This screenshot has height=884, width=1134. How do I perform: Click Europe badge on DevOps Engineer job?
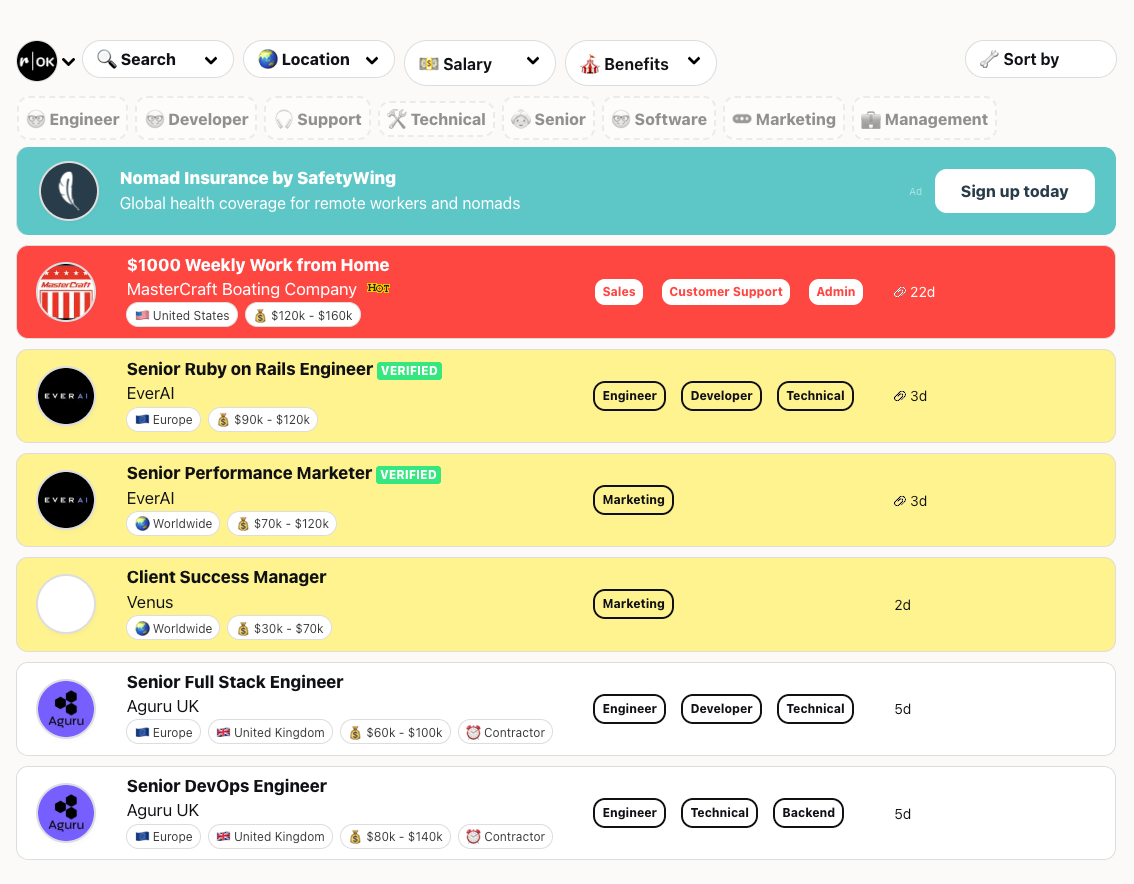164,836
